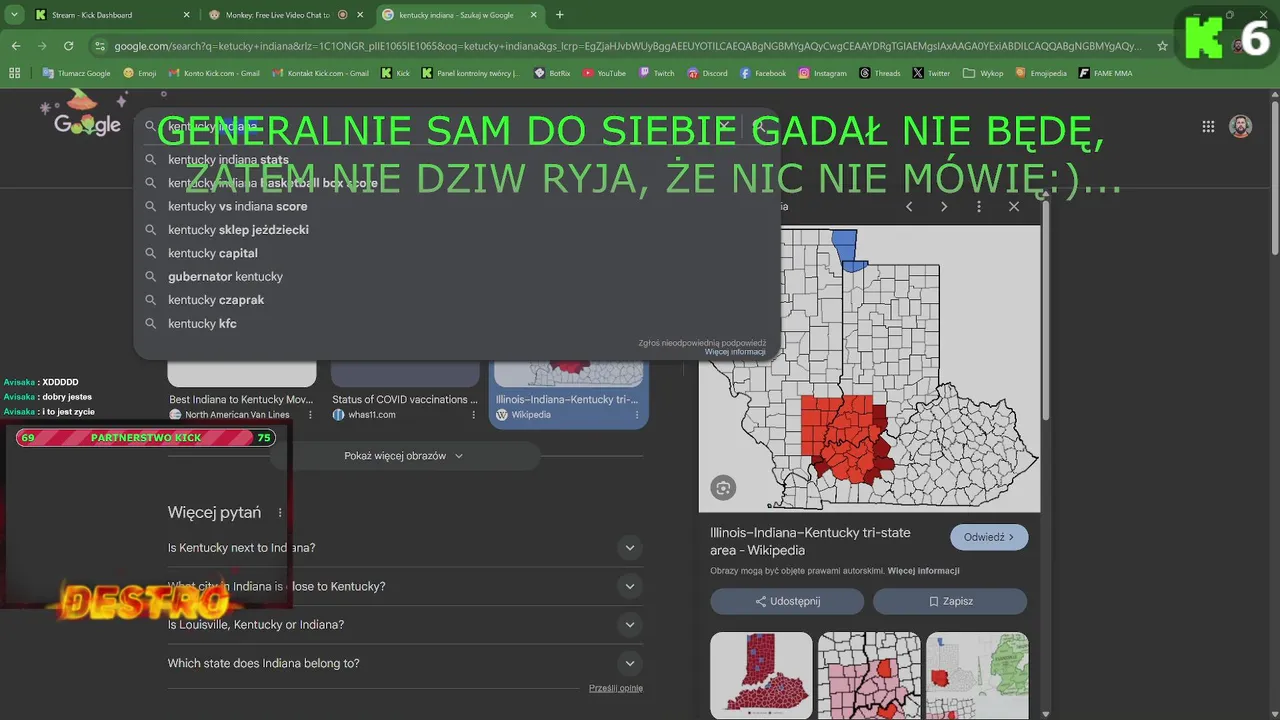
Task: Close the kentucky indiana search tab
Action: [x=534, y=15]
